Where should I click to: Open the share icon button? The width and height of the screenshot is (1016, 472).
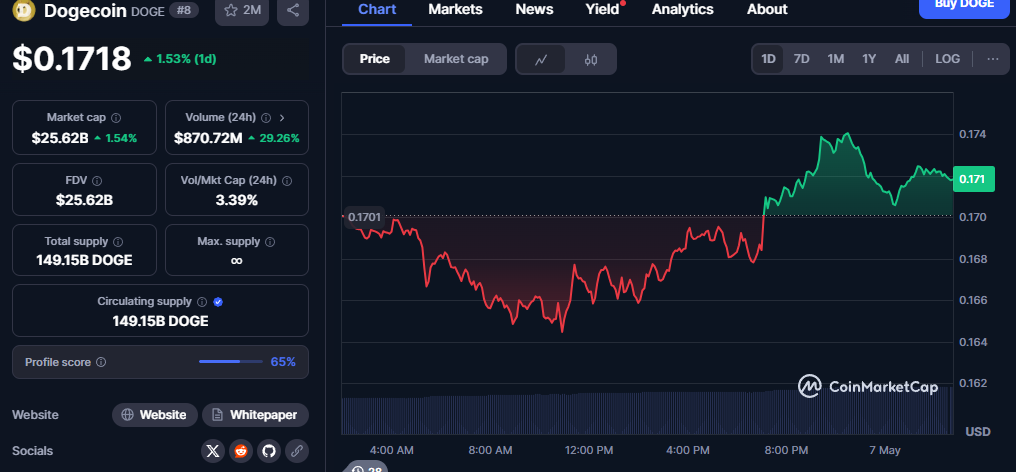pos(293,10)
